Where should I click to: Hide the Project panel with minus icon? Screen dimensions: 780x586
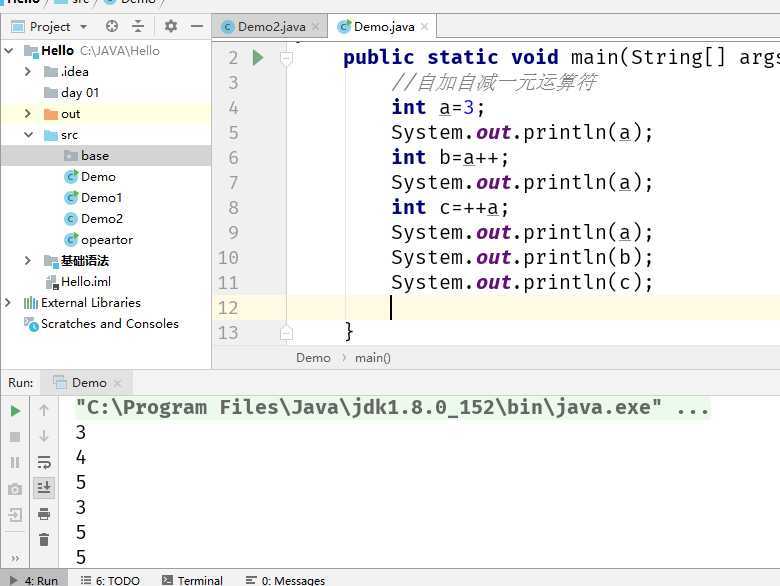tap(197, 26)
